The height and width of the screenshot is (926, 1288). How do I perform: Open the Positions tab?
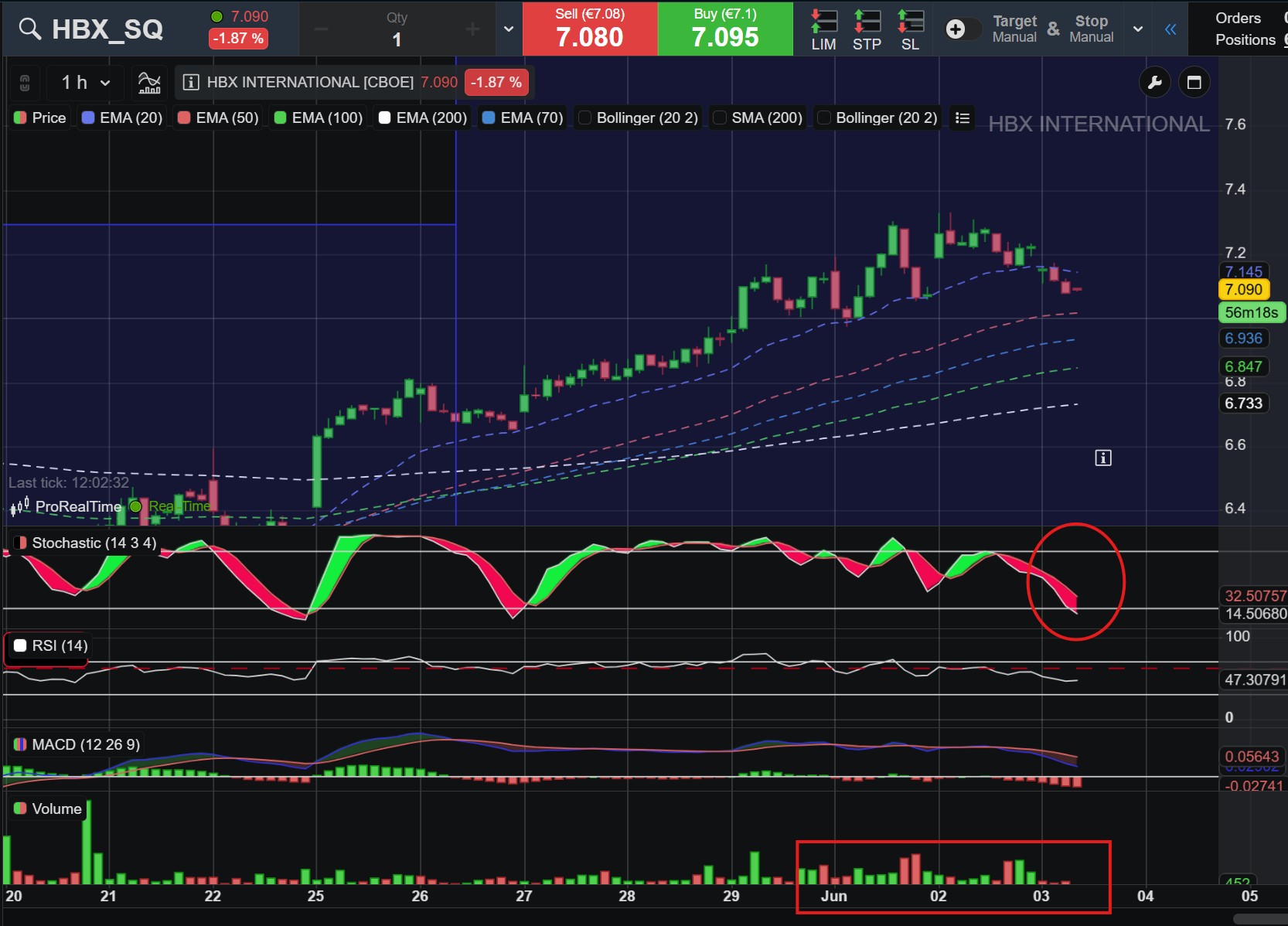pyautogui.click(x=1245, y=39)
